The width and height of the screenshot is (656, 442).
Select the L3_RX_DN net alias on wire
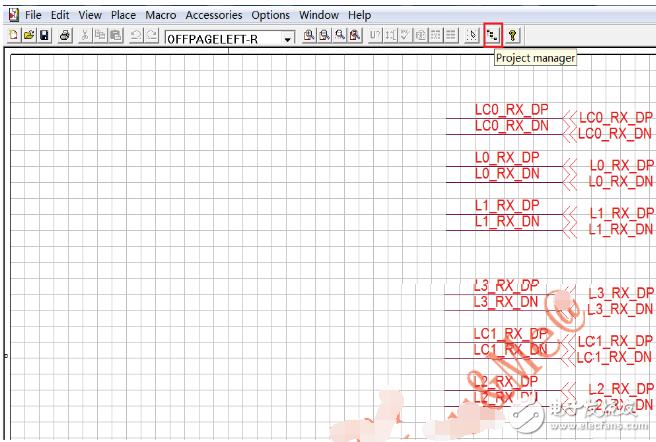pos(506,302)
